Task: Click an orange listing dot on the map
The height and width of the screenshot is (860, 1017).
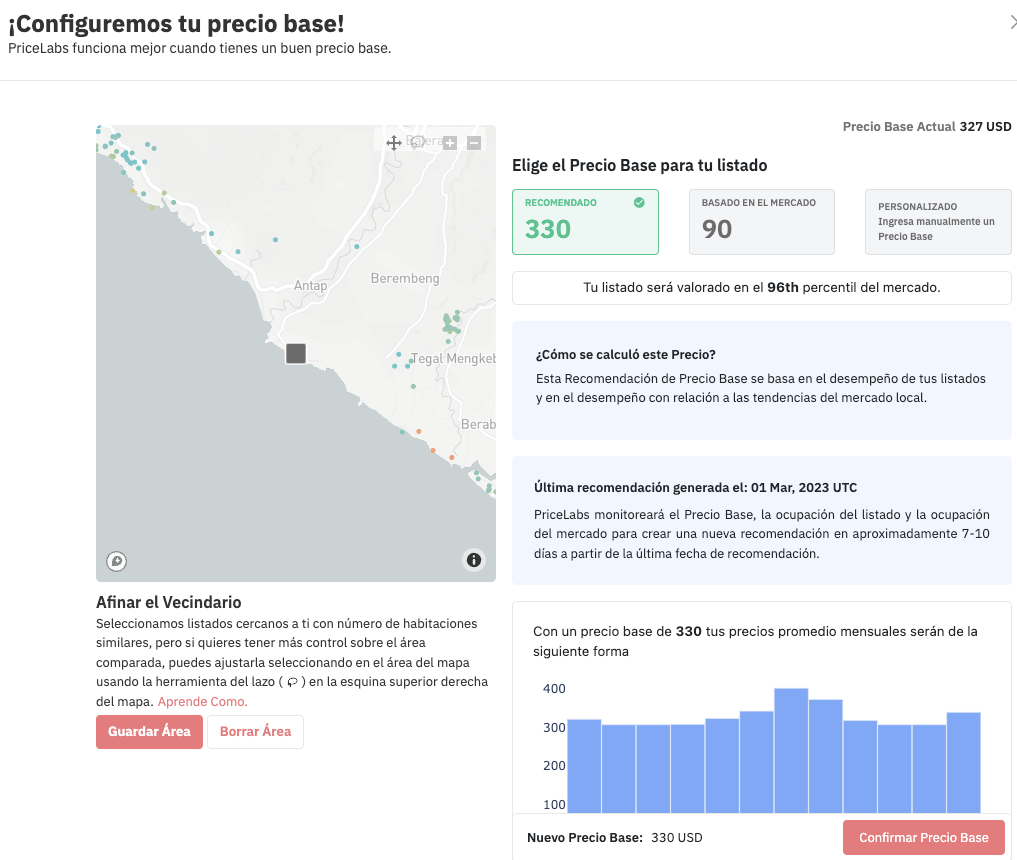Action: click(x=419, y=432)
